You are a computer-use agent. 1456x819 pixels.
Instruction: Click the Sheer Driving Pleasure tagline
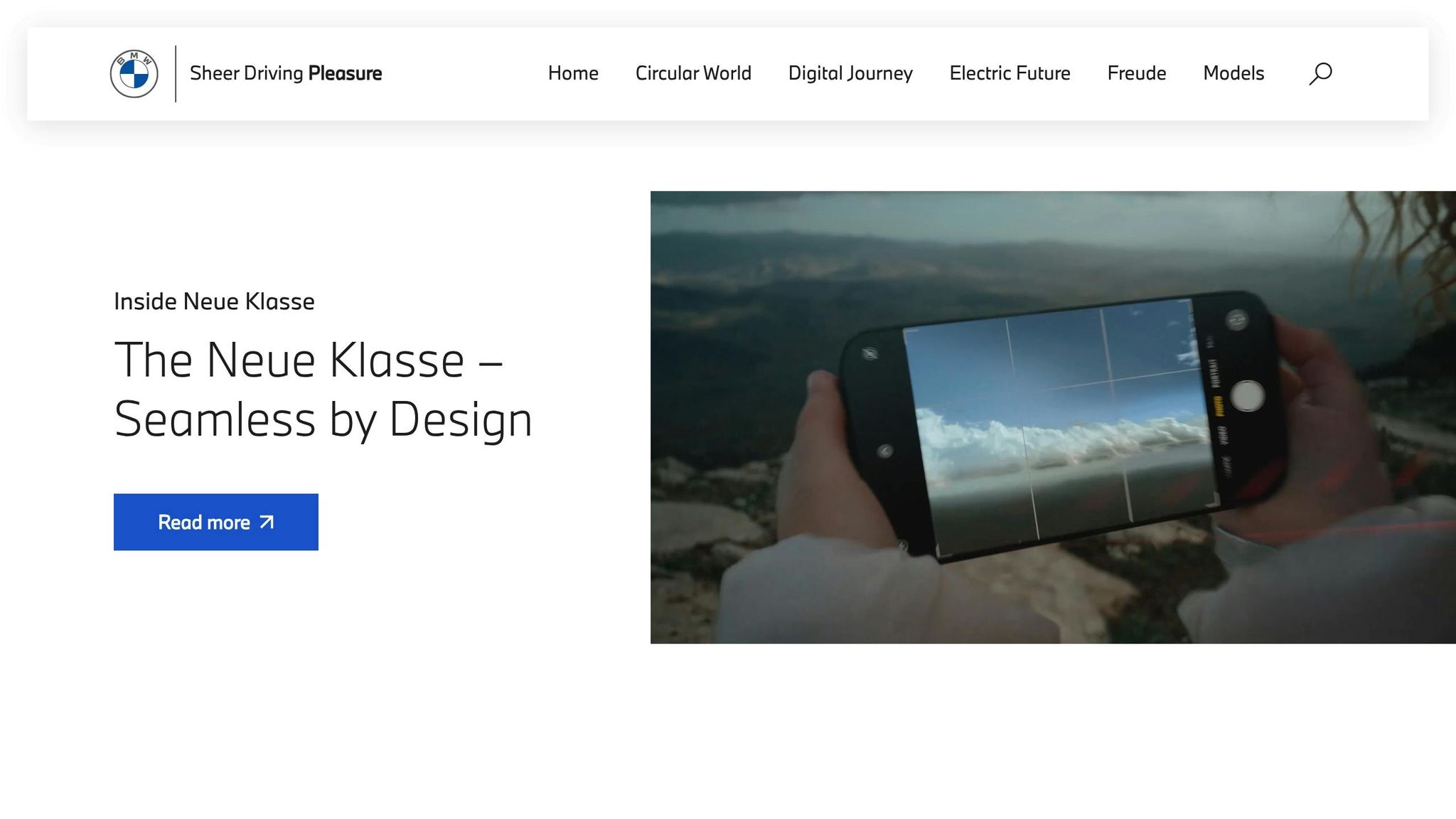(286, 73)
